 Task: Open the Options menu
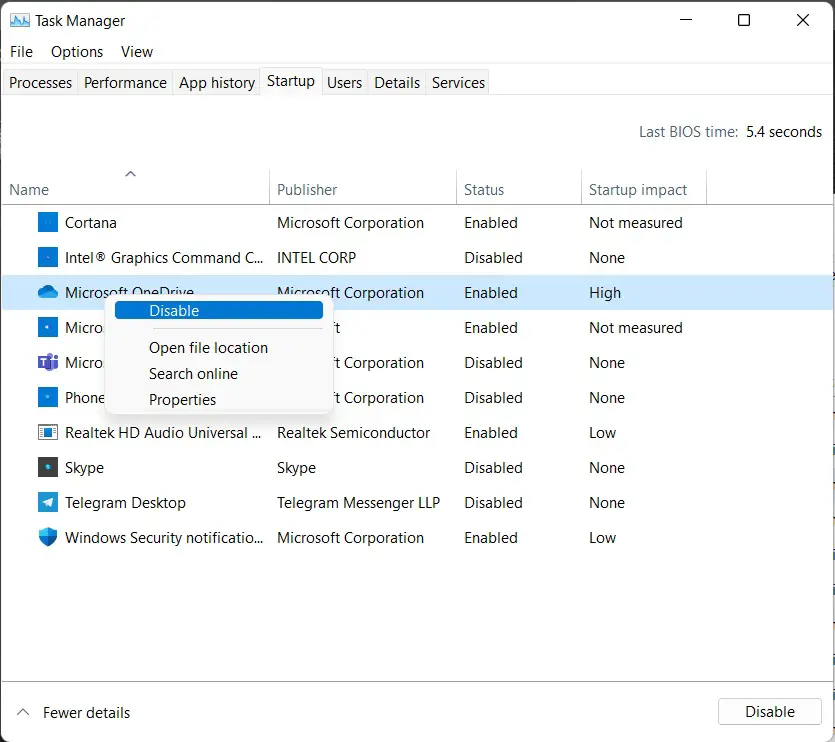(77, 52)
